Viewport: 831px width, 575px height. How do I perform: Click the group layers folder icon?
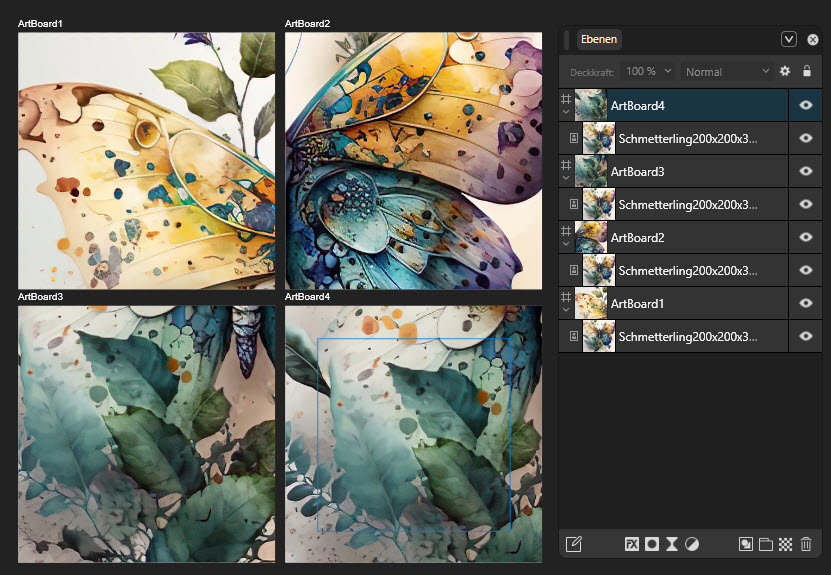pyautogui.click(x=766, y=544)
